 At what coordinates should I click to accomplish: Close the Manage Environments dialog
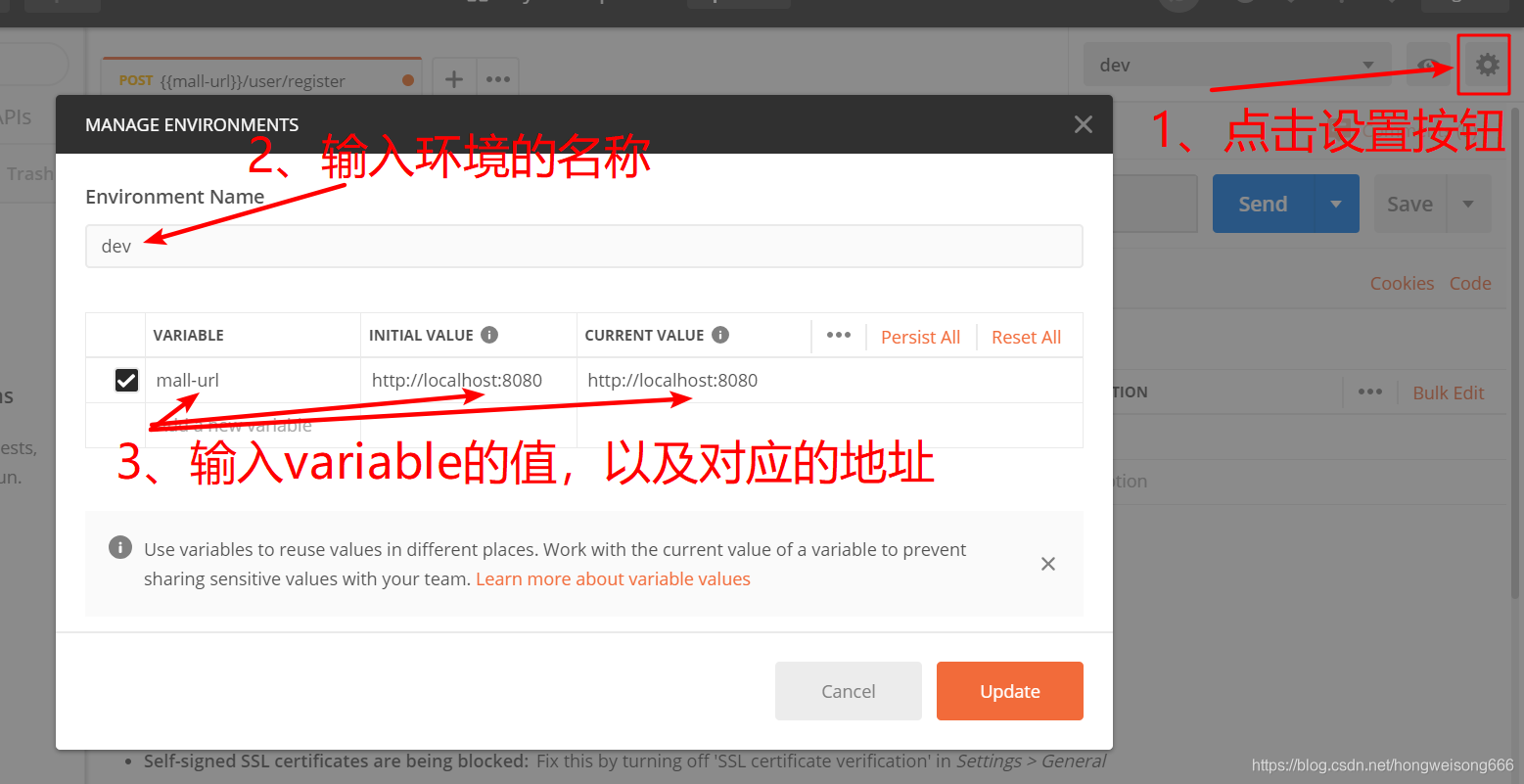(x=1083, y=124)
